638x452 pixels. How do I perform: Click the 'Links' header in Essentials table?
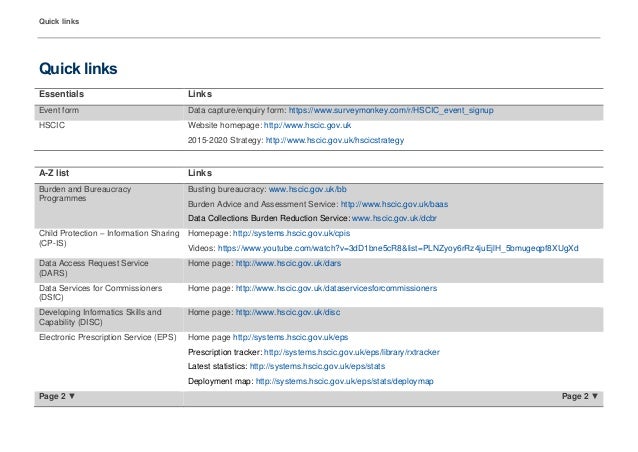[200, 94]
